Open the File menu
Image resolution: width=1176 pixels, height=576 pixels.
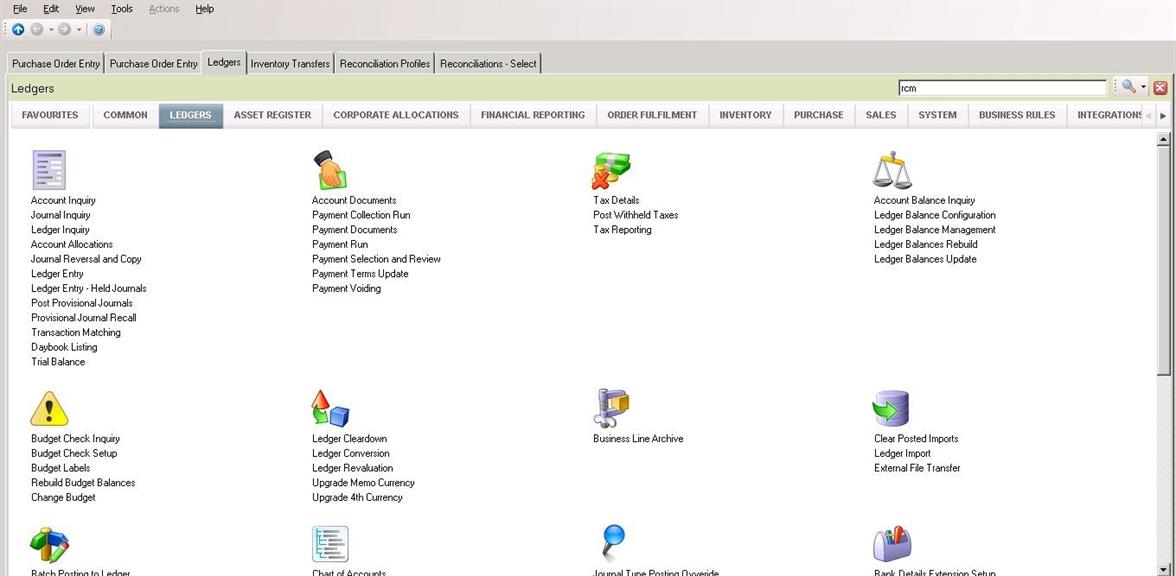pyautogui.click(x=20, y=9)
